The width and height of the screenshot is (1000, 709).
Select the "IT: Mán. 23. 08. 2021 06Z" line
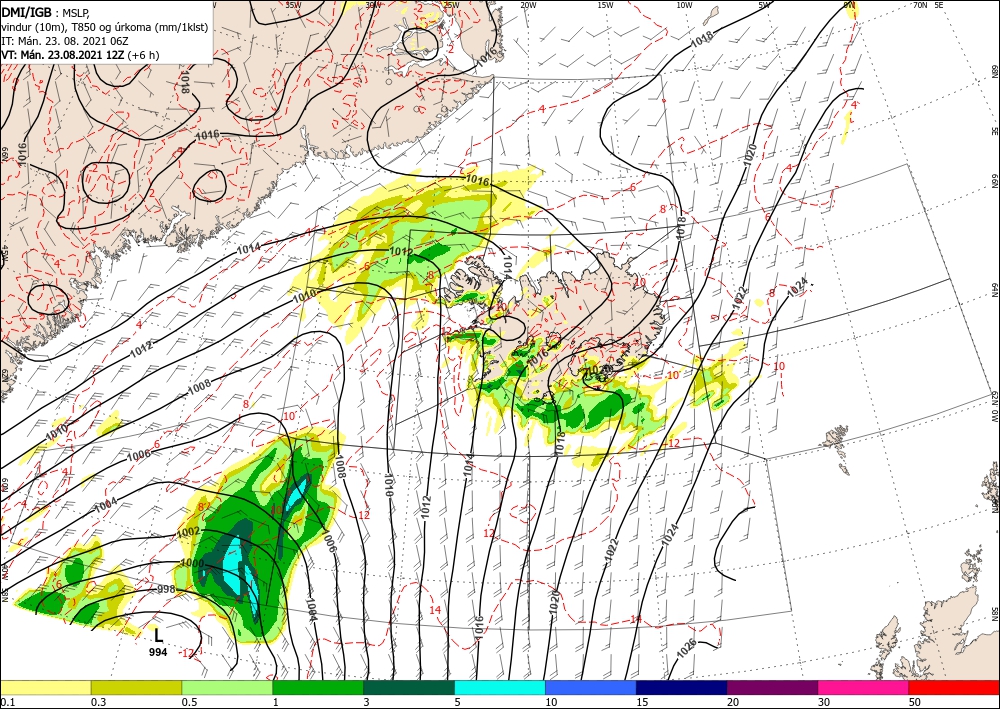(67, 41)
